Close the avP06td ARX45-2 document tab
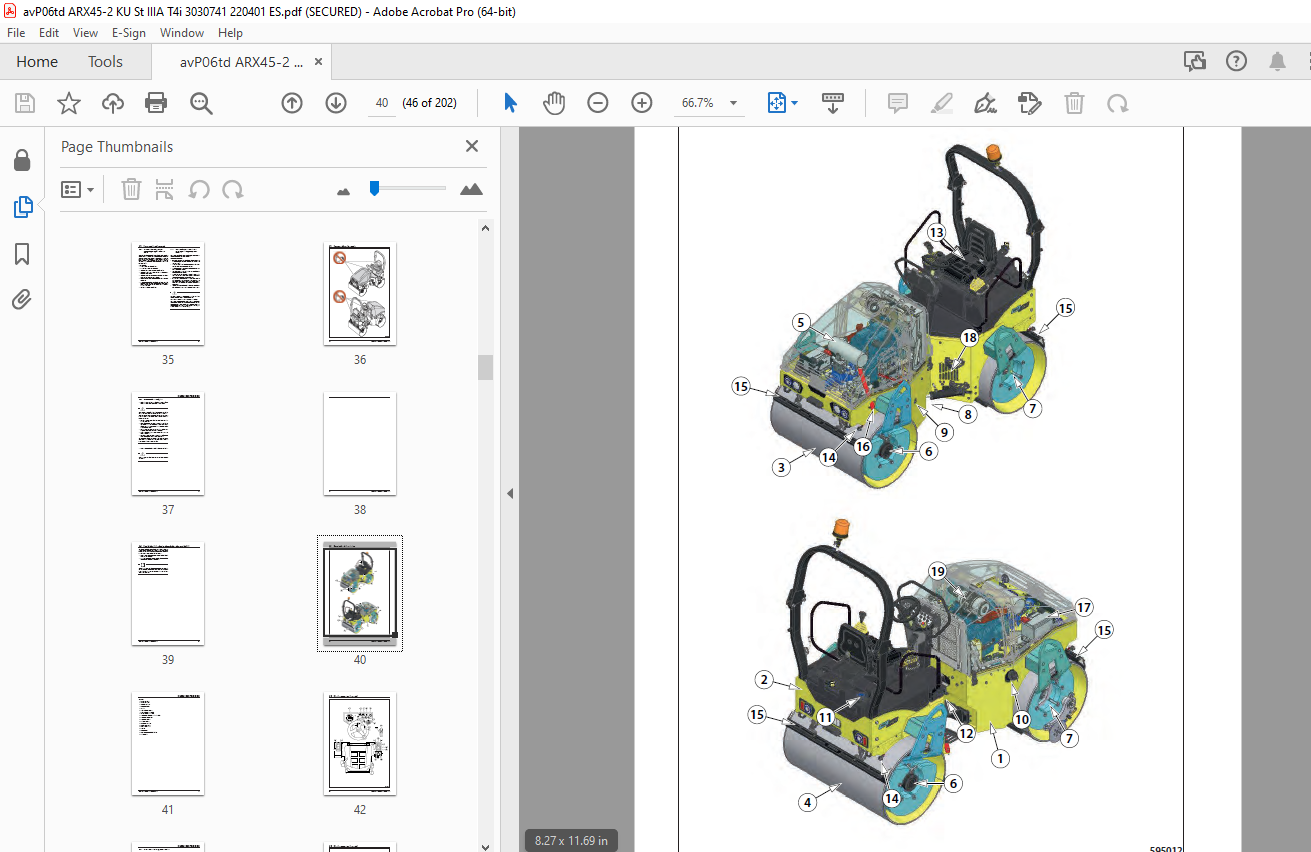 pos(319,61)
